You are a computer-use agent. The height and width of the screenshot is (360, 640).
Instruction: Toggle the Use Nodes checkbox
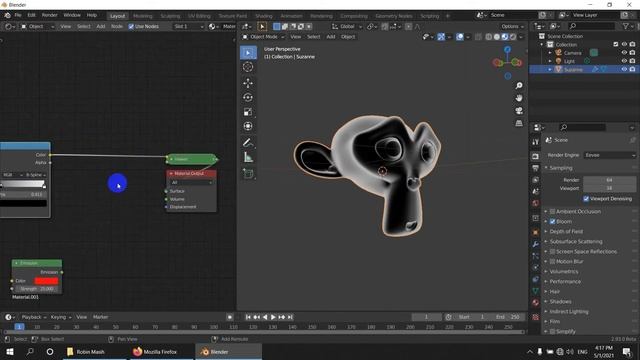(131, 27)
